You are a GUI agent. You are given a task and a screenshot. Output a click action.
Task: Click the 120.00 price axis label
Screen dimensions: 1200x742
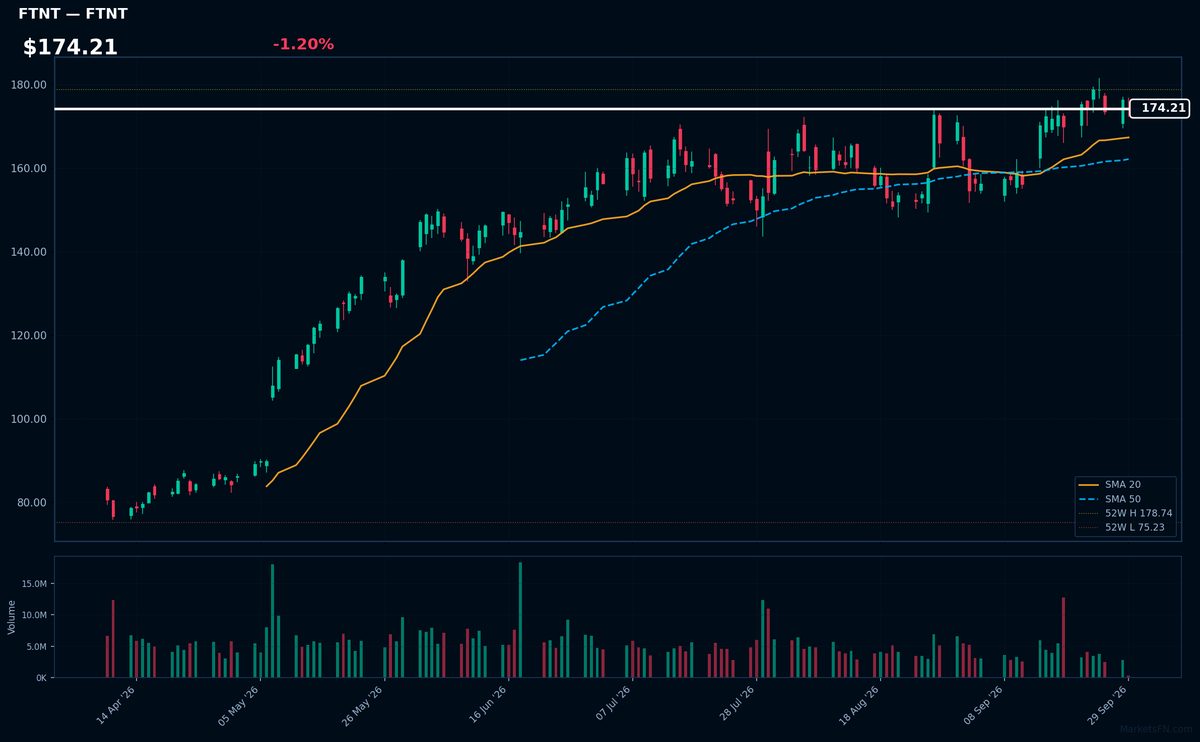click(30, 336)
